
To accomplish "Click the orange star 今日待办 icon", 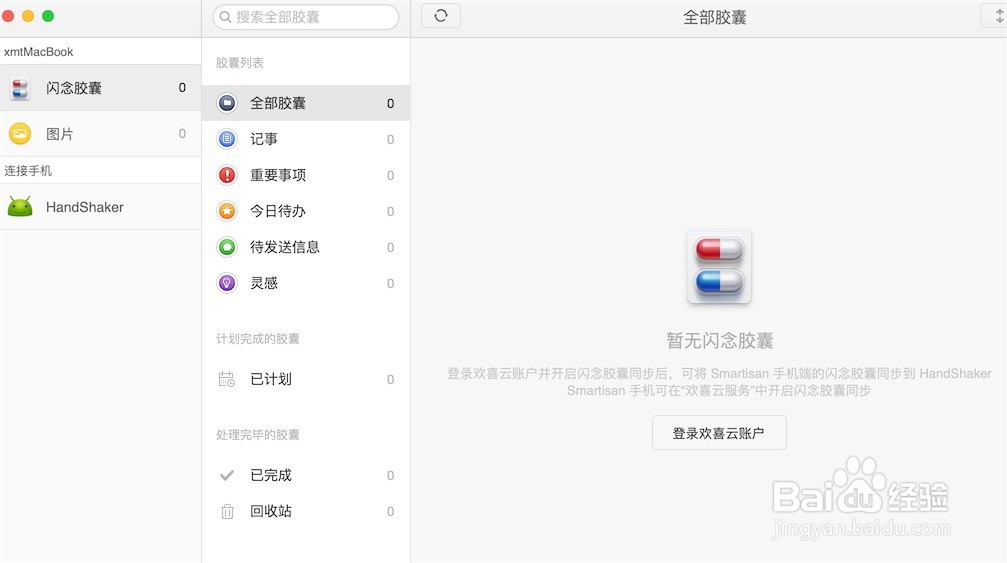I will tap(227, 211).
